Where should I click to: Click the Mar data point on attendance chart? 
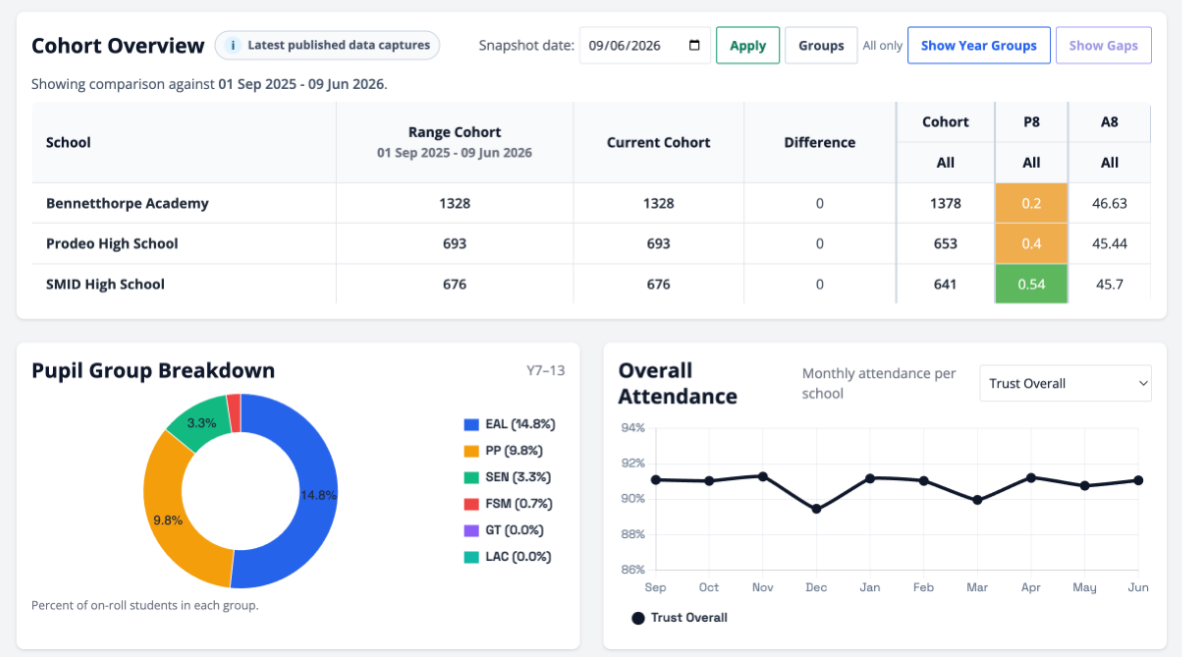977,500
